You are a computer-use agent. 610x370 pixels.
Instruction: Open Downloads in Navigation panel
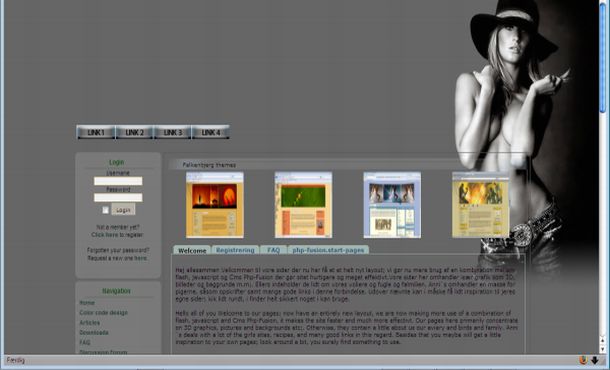pos(94,333)
